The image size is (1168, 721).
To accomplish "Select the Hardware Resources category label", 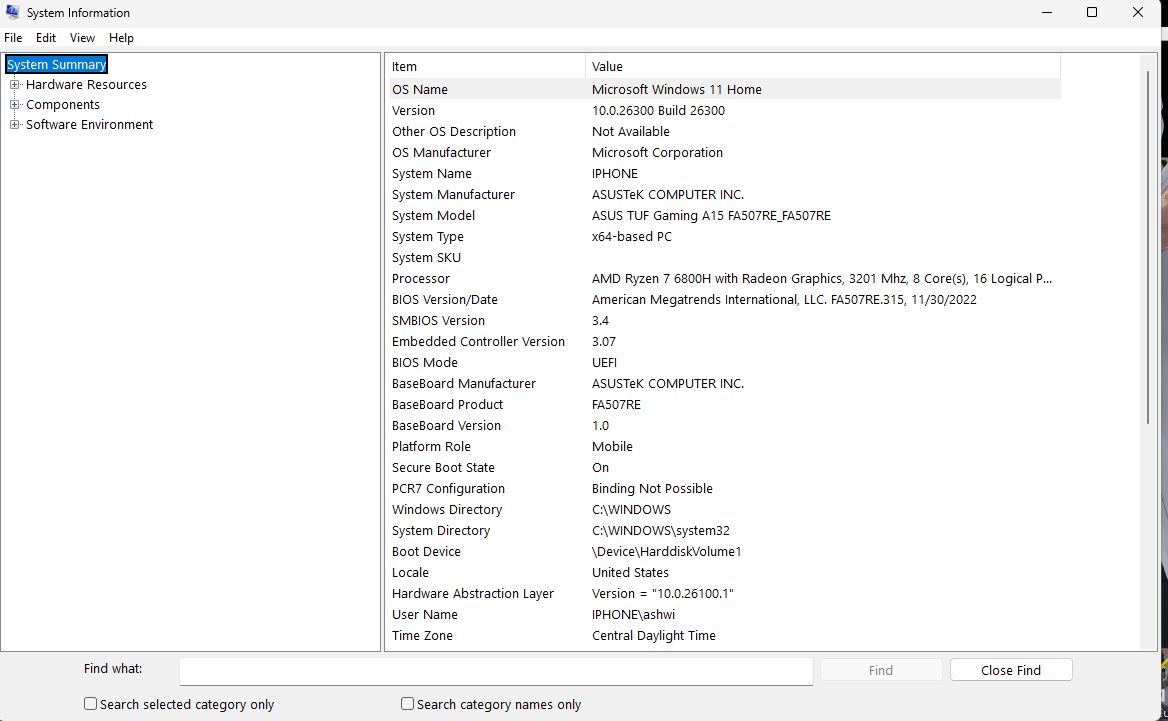I will pyautogui.click(x=86, y=85).
